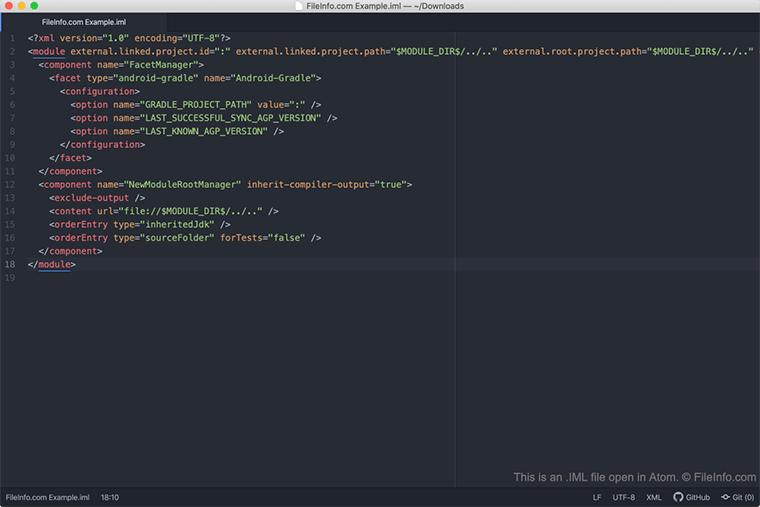
Task: Open the UTF-8 encoding selector
Action: pos(623,497)
